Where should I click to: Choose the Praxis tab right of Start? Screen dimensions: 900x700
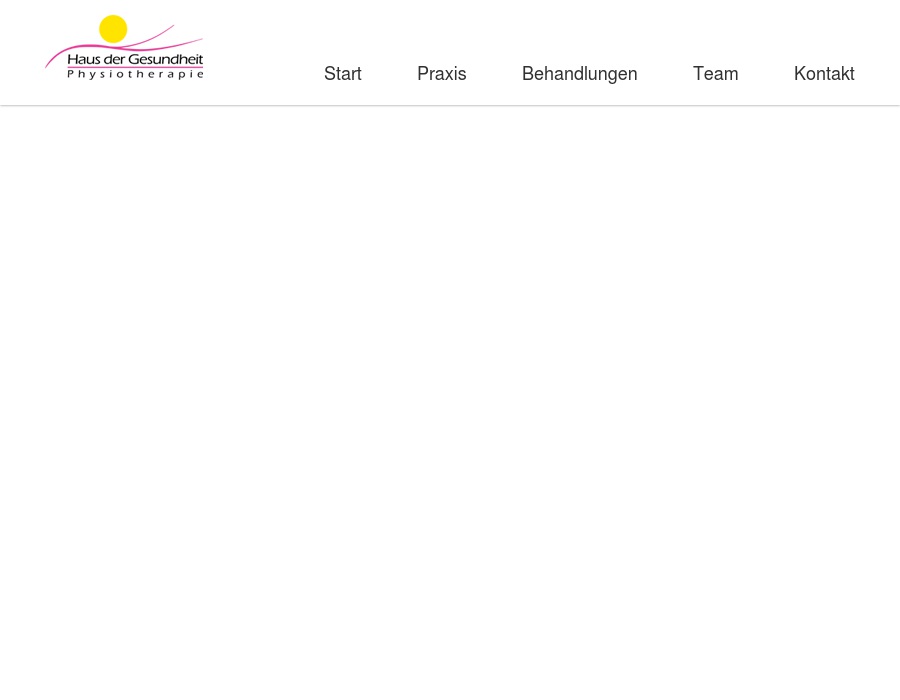(x=441, y=74)
